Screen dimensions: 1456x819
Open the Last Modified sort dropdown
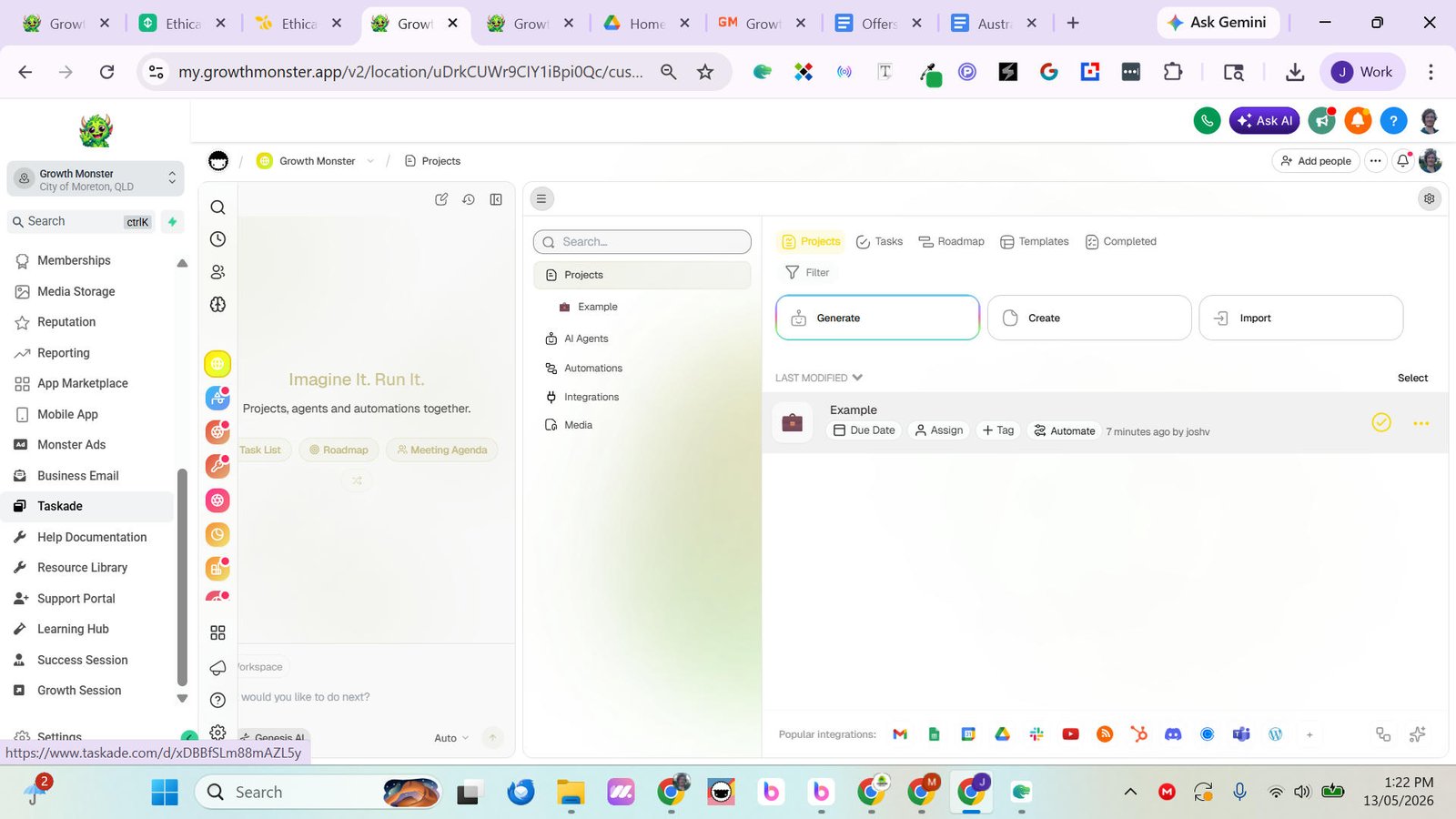[x=818, y=378]
